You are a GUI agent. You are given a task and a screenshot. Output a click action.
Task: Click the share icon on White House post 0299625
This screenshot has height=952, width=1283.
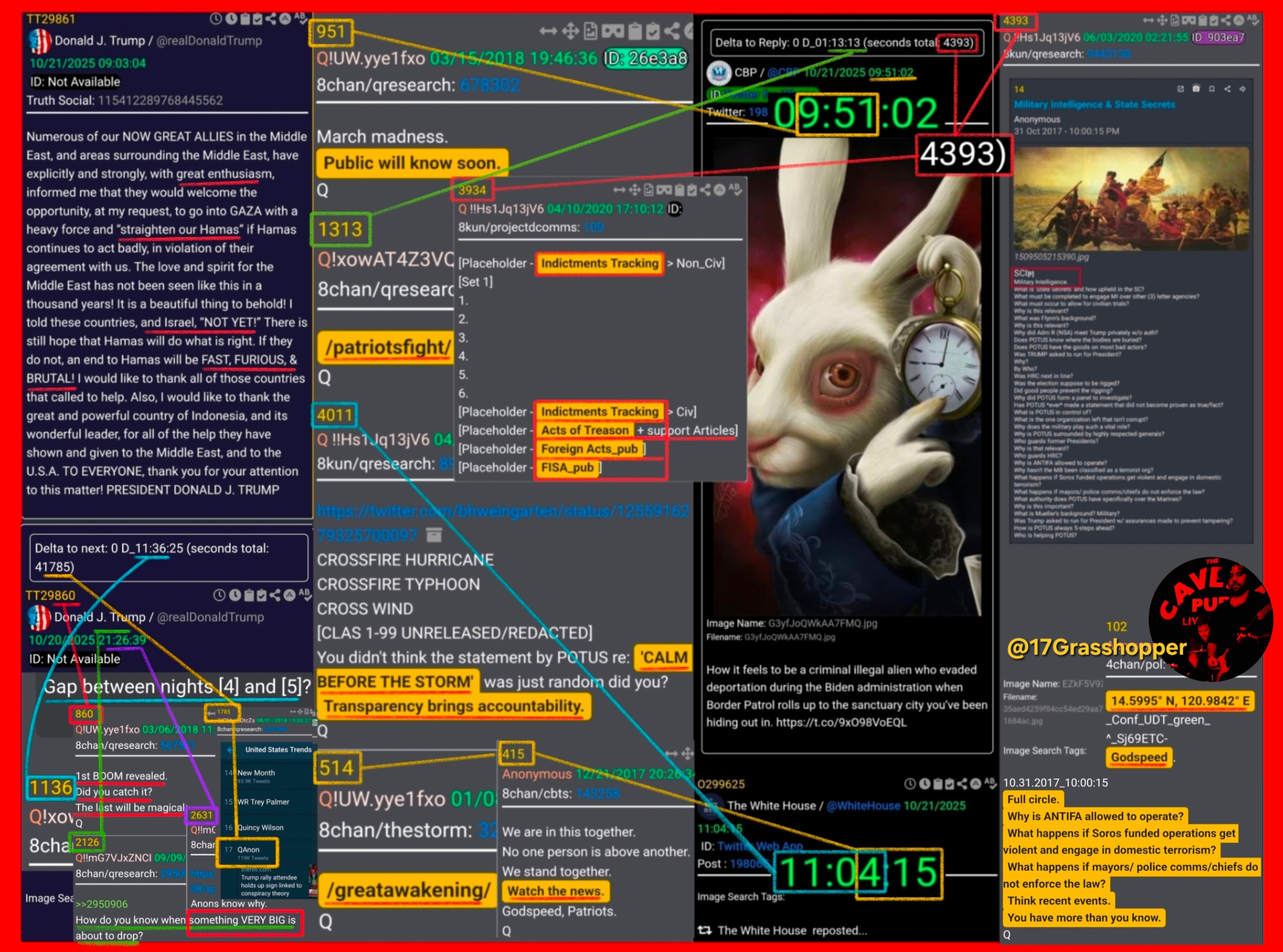click(962, 784)
